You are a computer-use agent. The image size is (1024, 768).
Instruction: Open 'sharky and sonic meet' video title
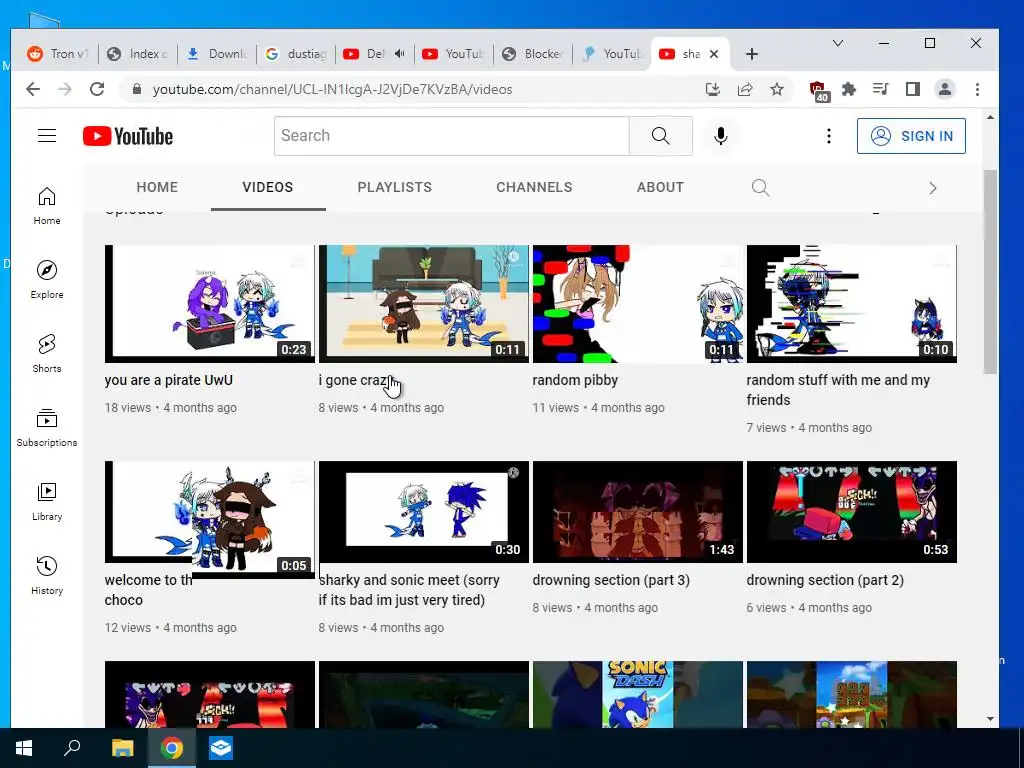[x=409, y=590]
